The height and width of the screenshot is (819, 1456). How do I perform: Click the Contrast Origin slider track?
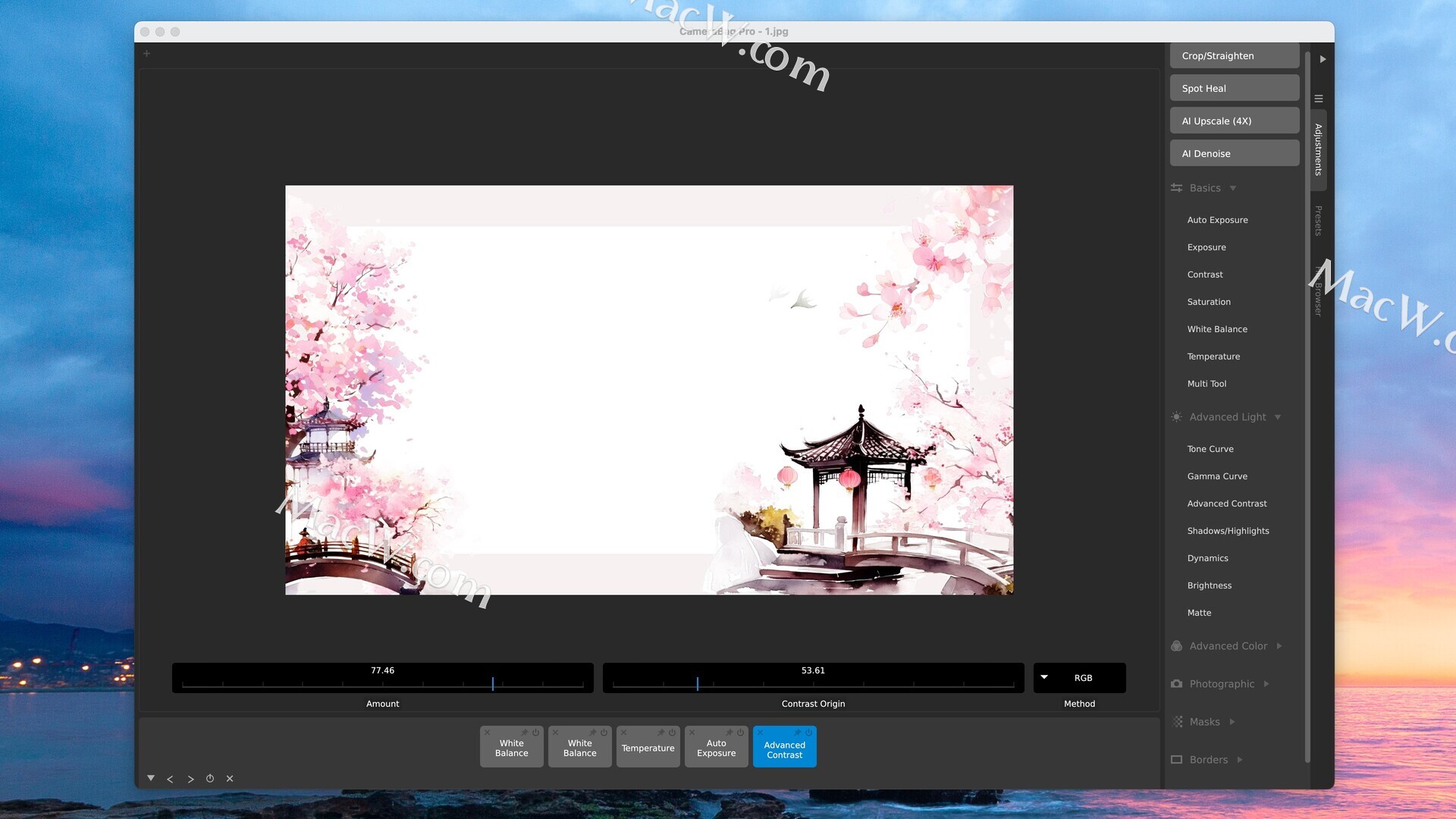(x=813, y=684)
